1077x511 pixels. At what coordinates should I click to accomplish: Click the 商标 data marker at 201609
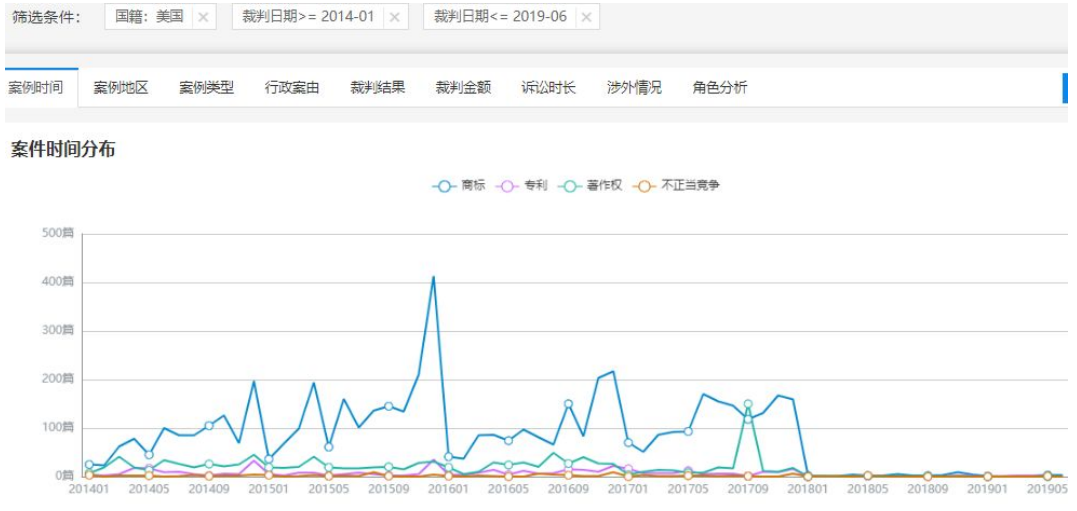pyautogui.click(x=568, y=405)
